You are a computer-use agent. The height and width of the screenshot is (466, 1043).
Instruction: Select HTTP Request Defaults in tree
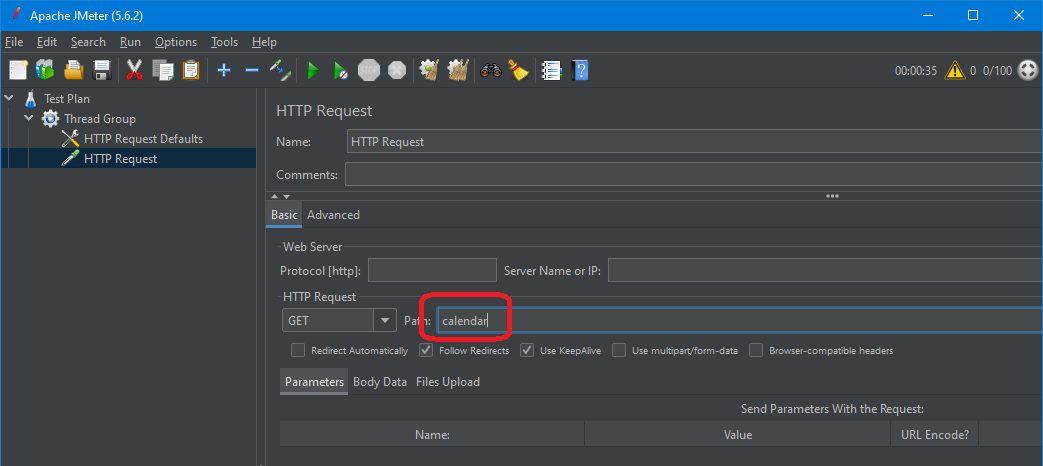tap(143, 139)
